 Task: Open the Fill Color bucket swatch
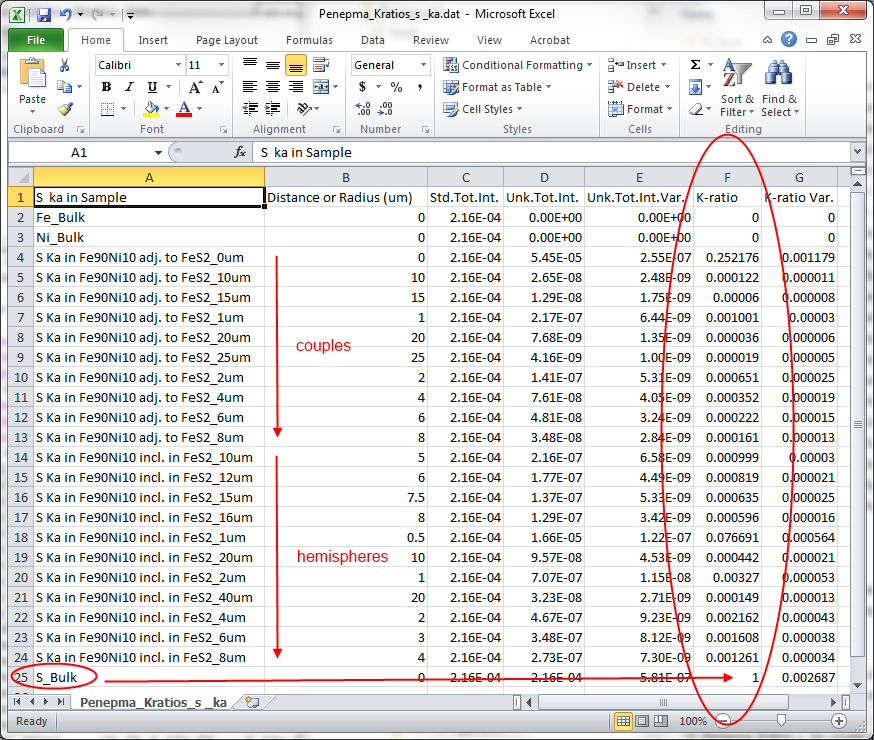(151, 109)
